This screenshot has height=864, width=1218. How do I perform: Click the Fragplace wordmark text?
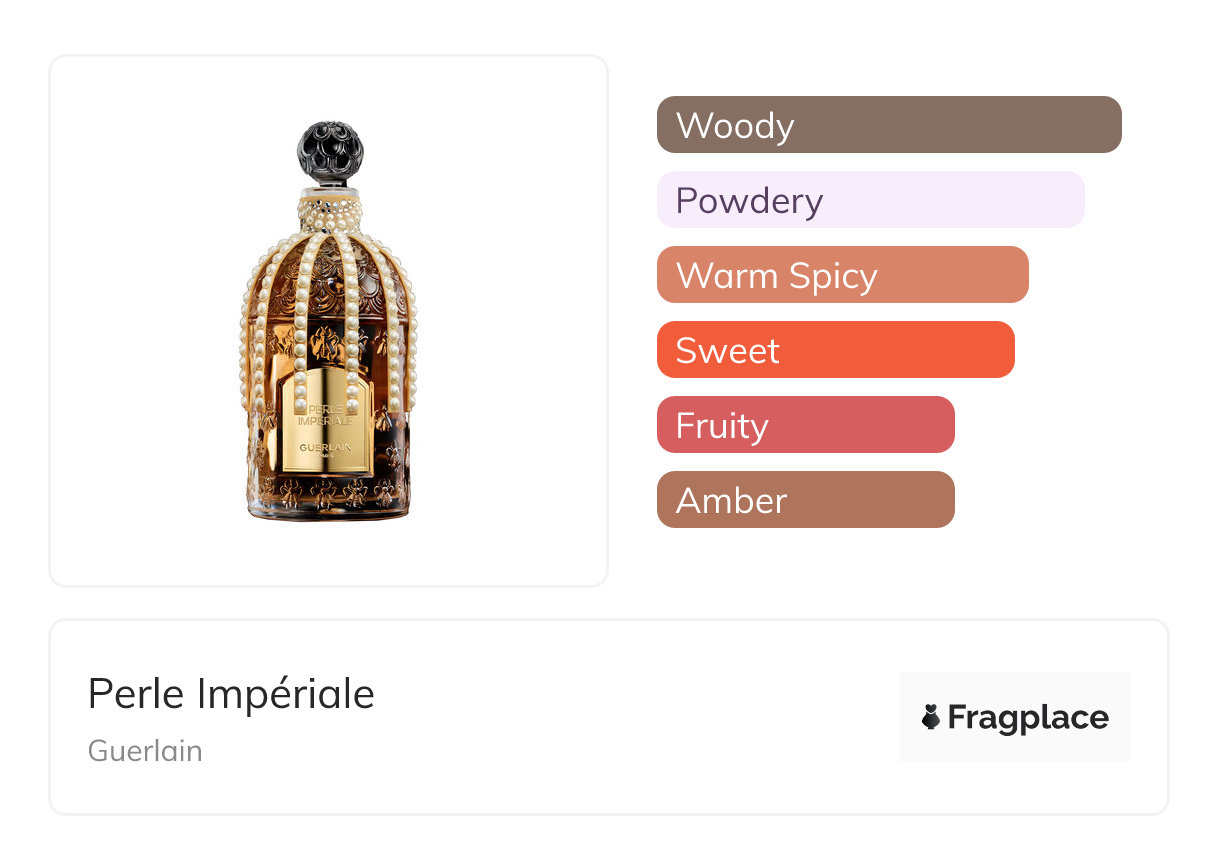[x=1028, y=717]
